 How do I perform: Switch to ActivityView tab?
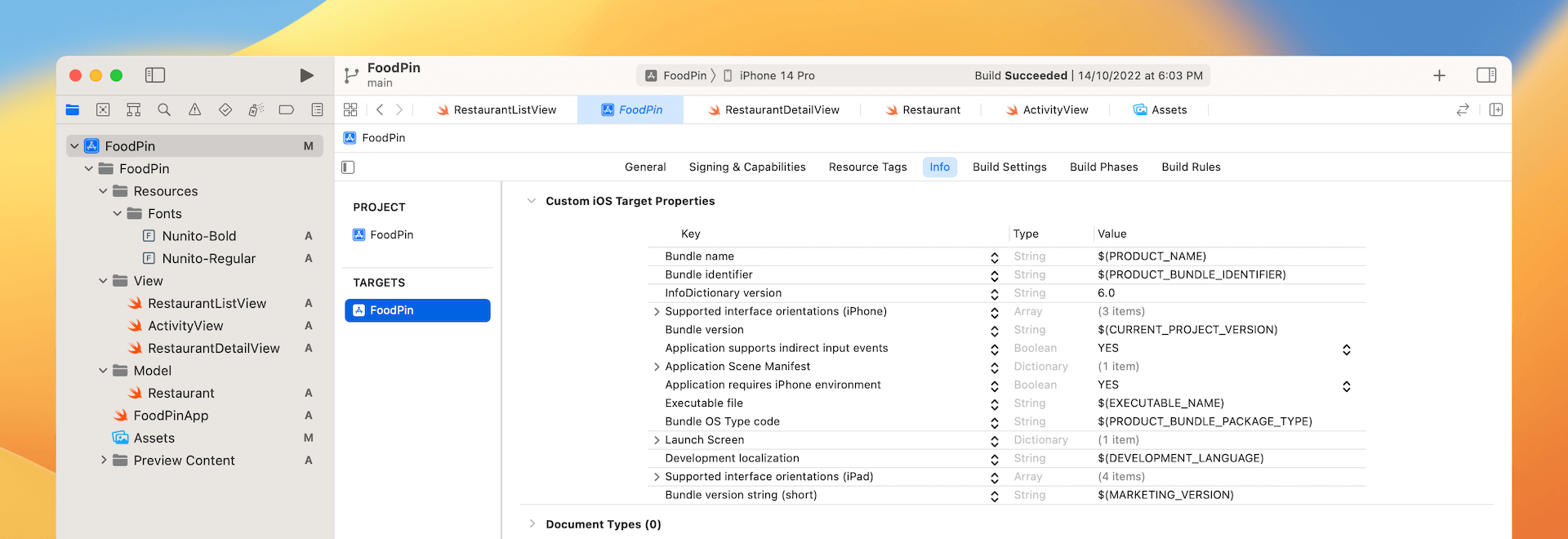(1047, 109)
